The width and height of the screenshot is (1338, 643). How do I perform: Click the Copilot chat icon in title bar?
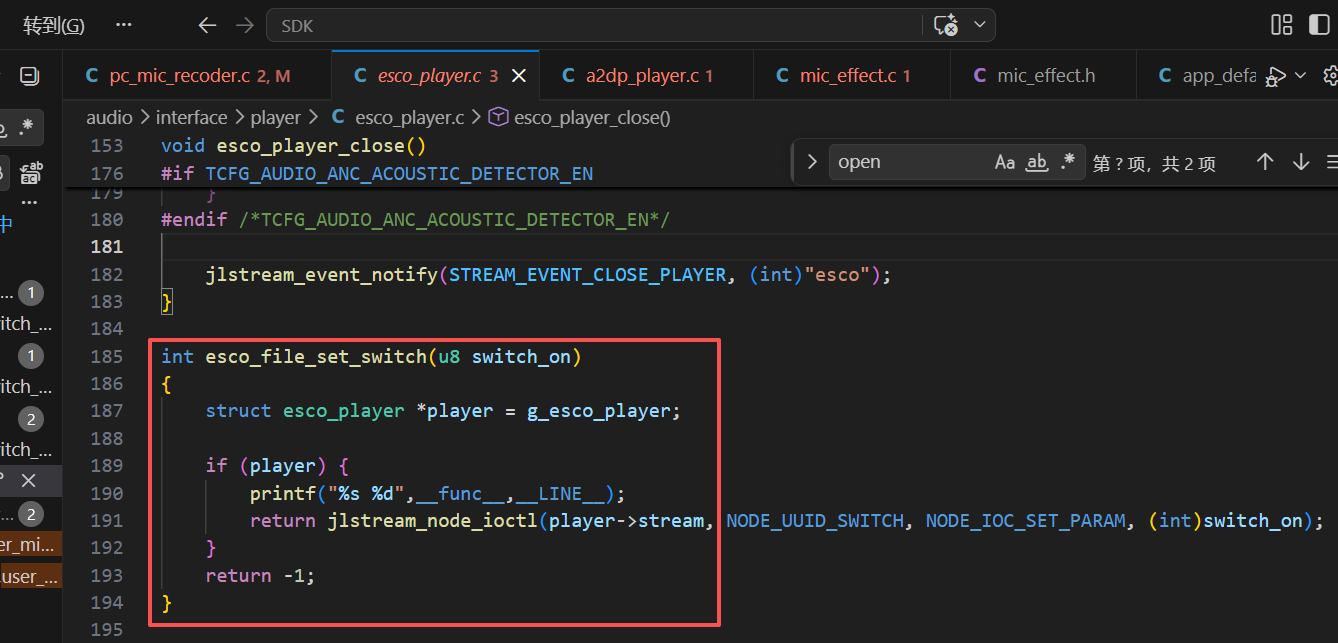[x=946, y=25]
